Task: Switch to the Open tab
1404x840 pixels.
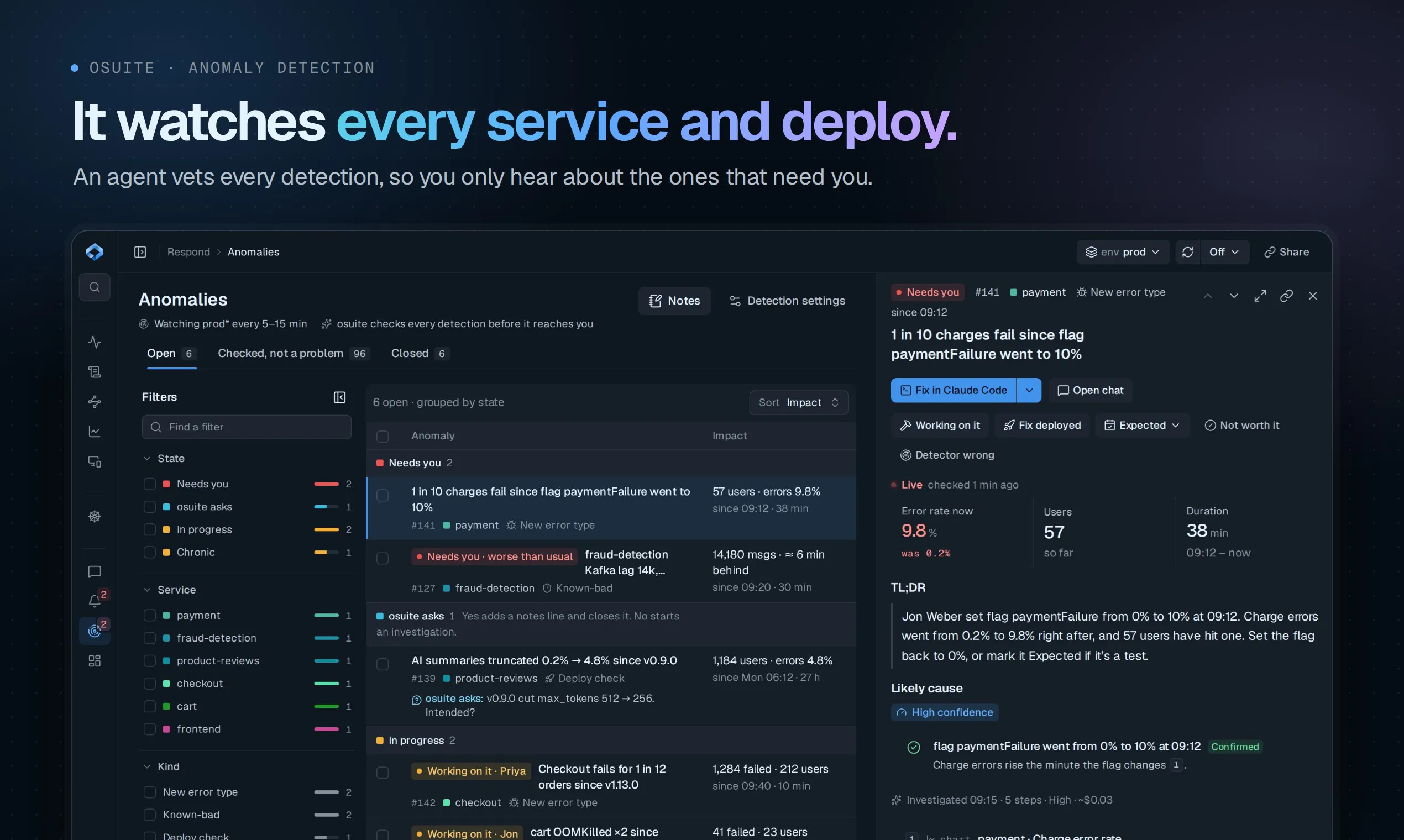Action: click(x=171, y=354)
